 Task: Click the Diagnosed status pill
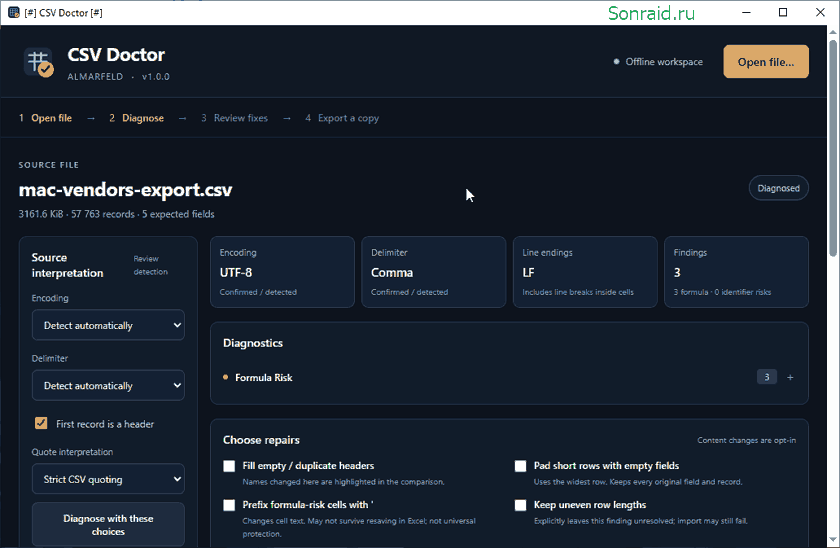click(778, 188)
